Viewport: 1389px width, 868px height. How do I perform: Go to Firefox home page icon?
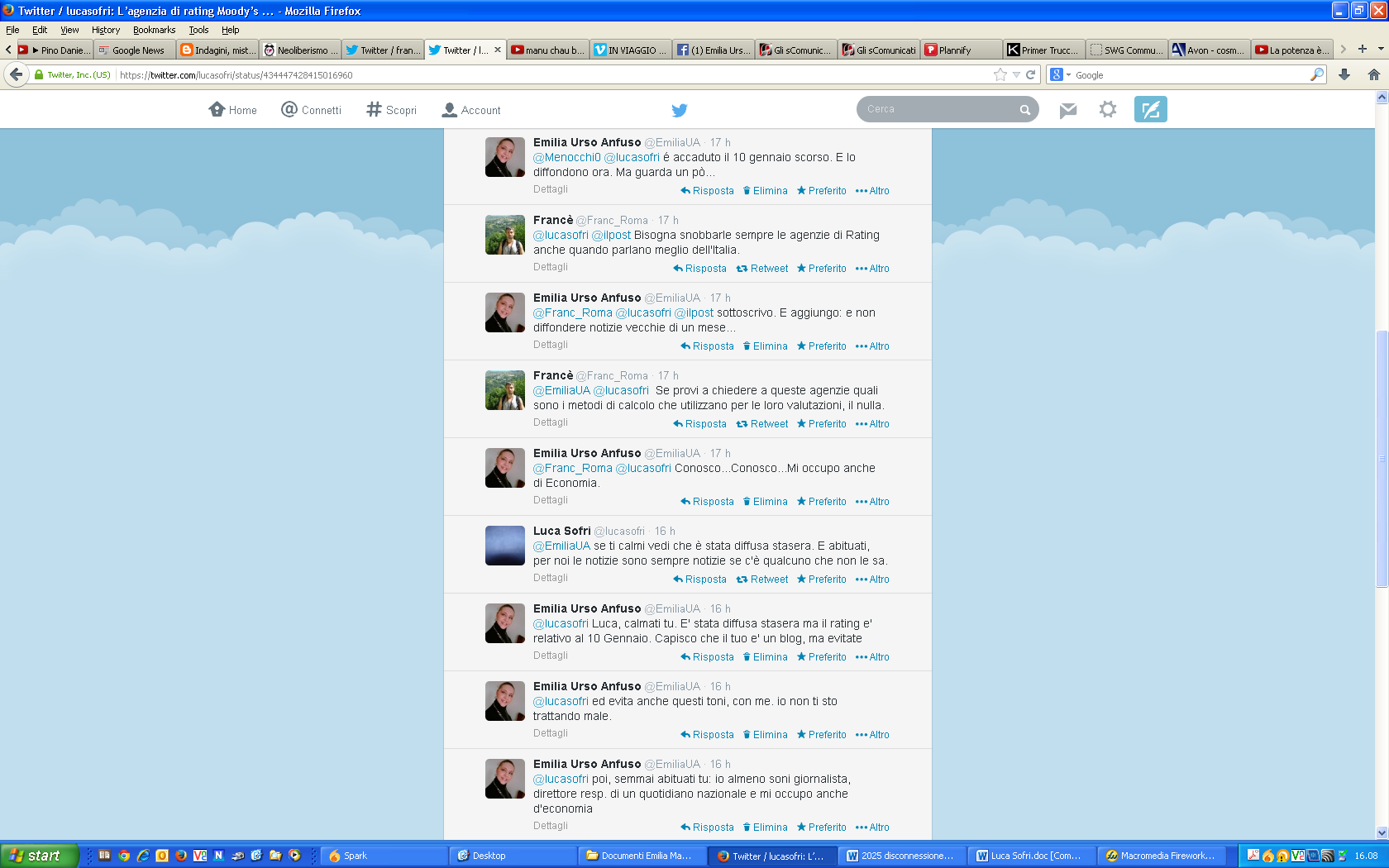[x=1374, y=74]
